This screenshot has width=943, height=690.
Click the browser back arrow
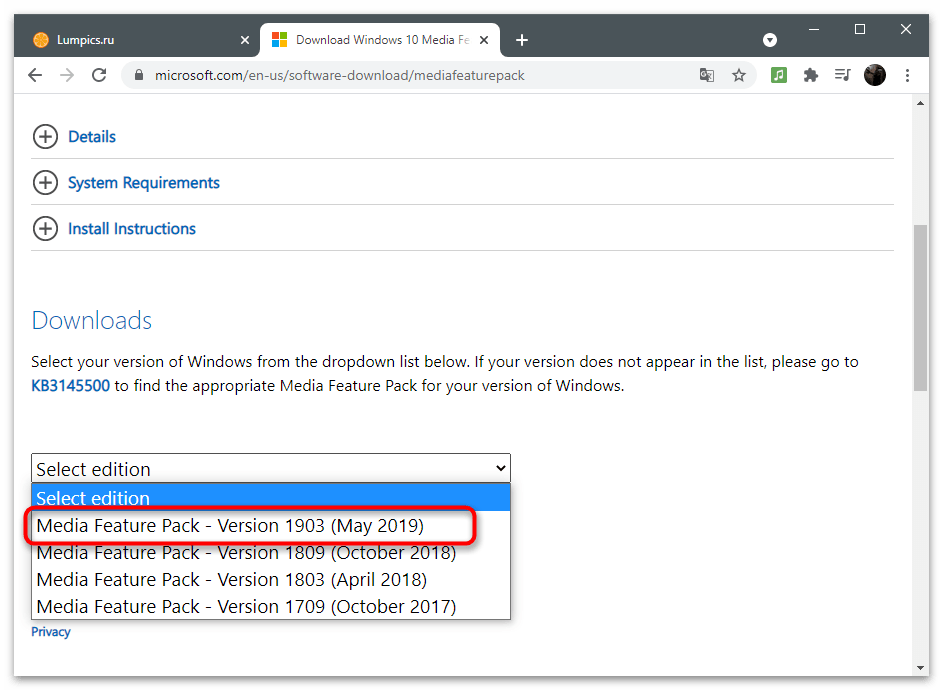(35, 75)
